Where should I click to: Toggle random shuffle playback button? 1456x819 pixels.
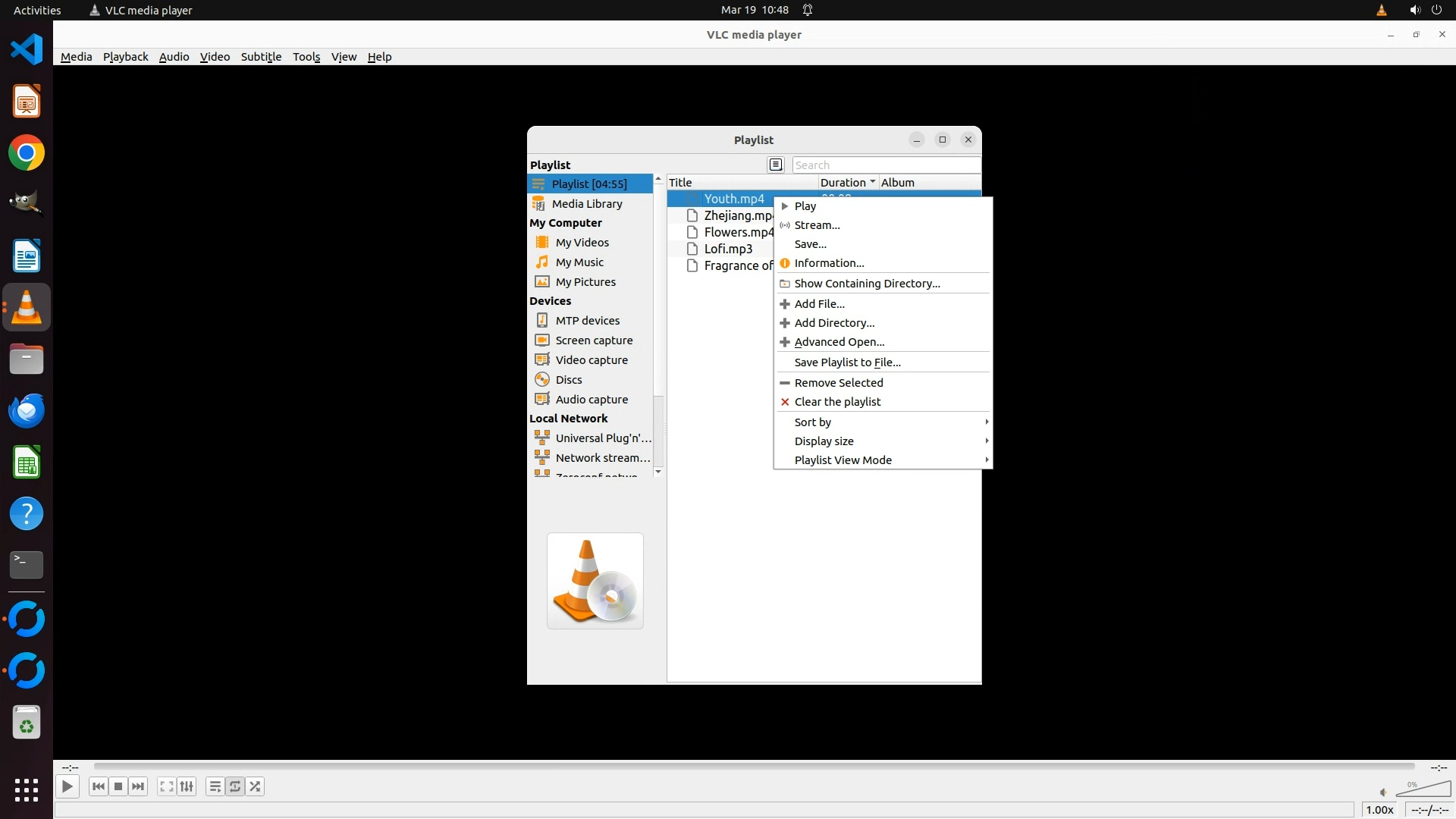click(x=256, y=786)
